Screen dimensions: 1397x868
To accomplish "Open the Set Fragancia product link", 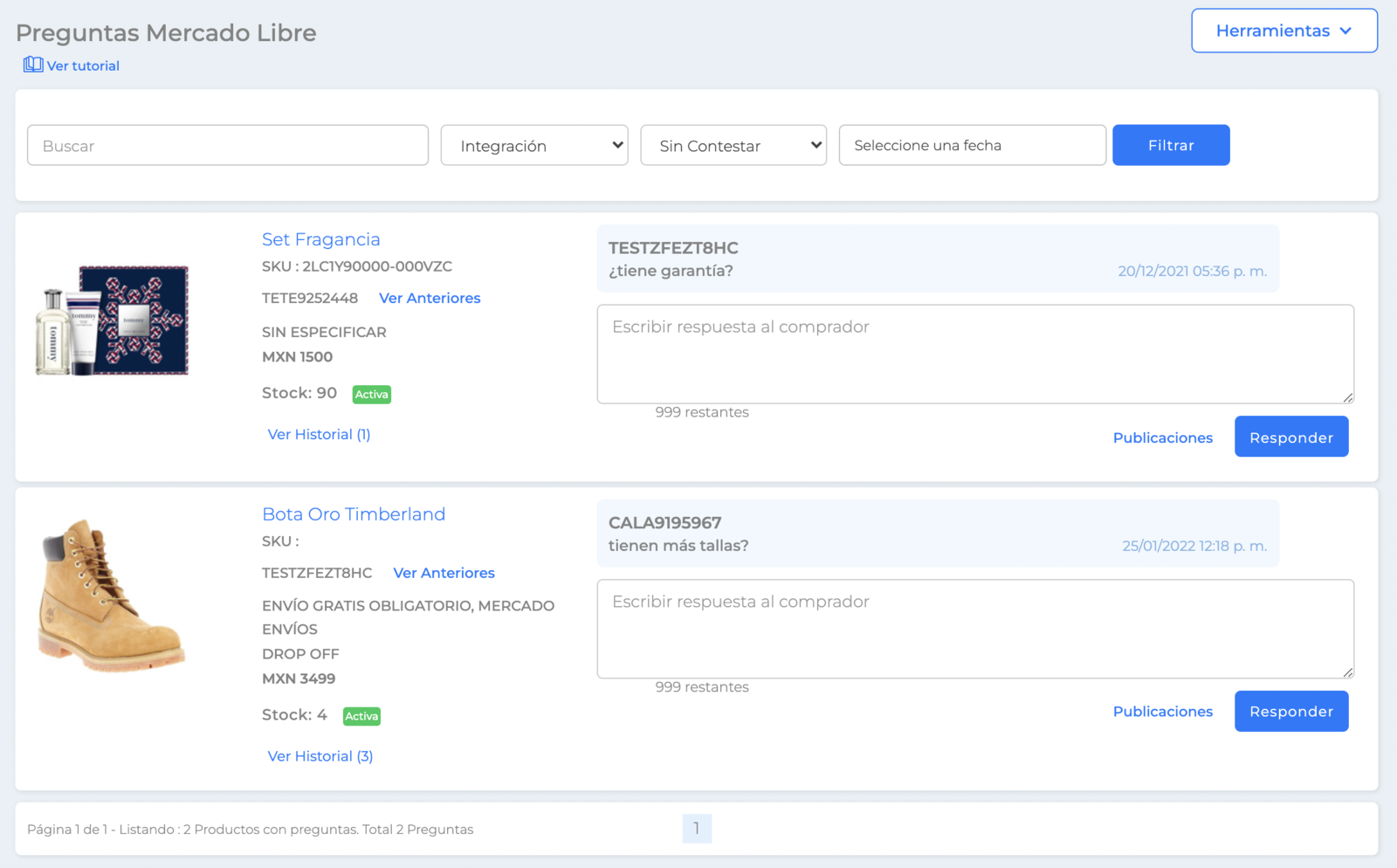I will click(x=321, y=239).
